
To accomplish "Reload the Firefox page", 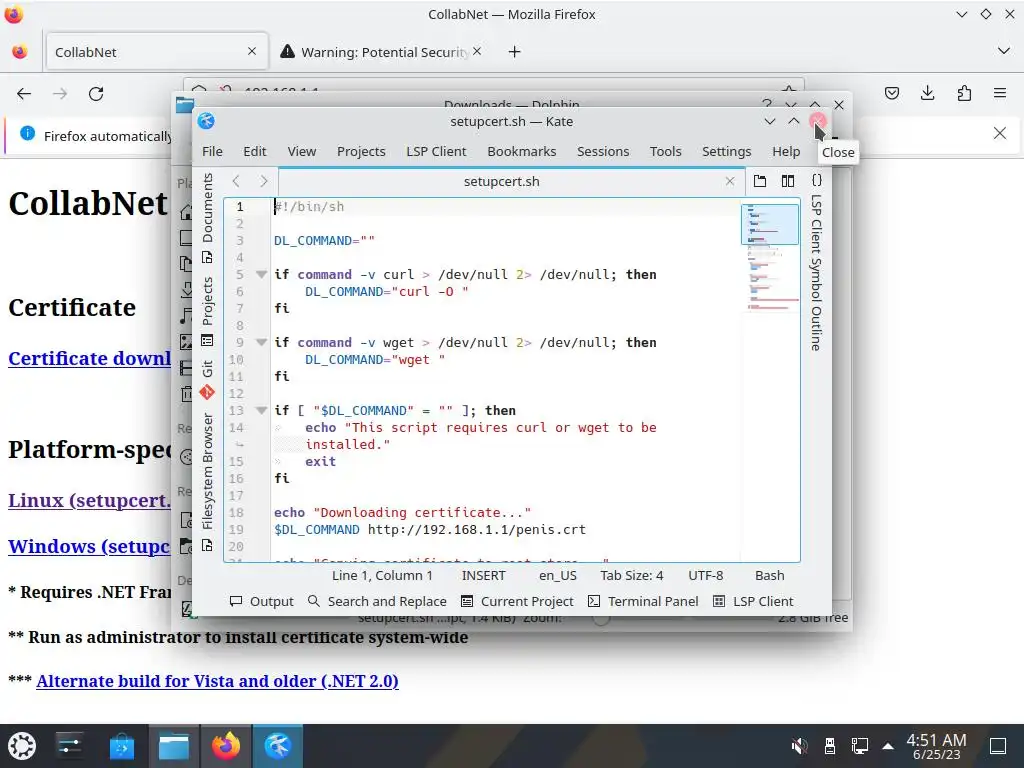I will (96, 93).
